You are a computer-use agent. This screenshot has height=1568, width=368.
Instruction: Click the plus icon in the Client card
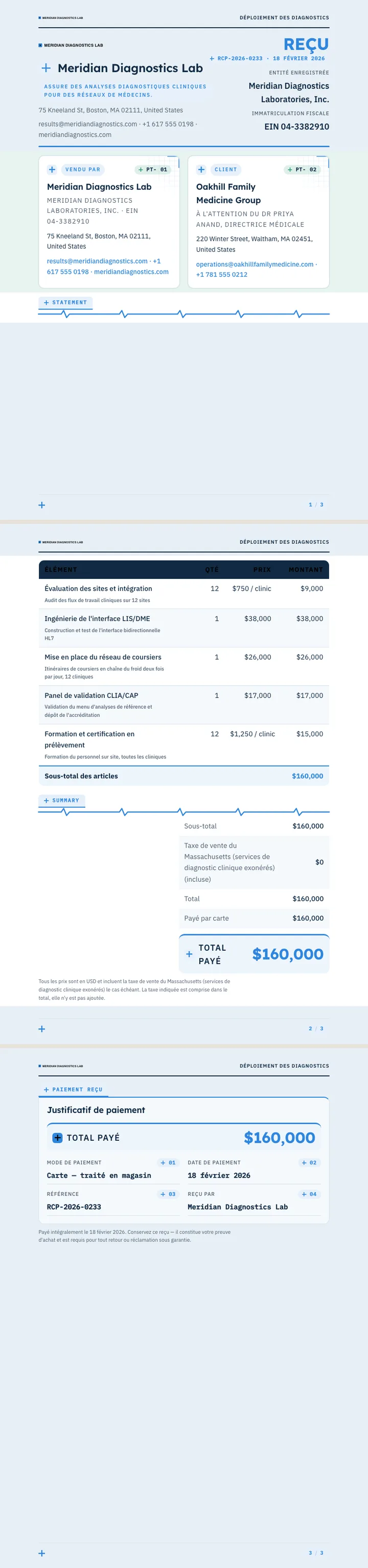click(x=202, y=170)
